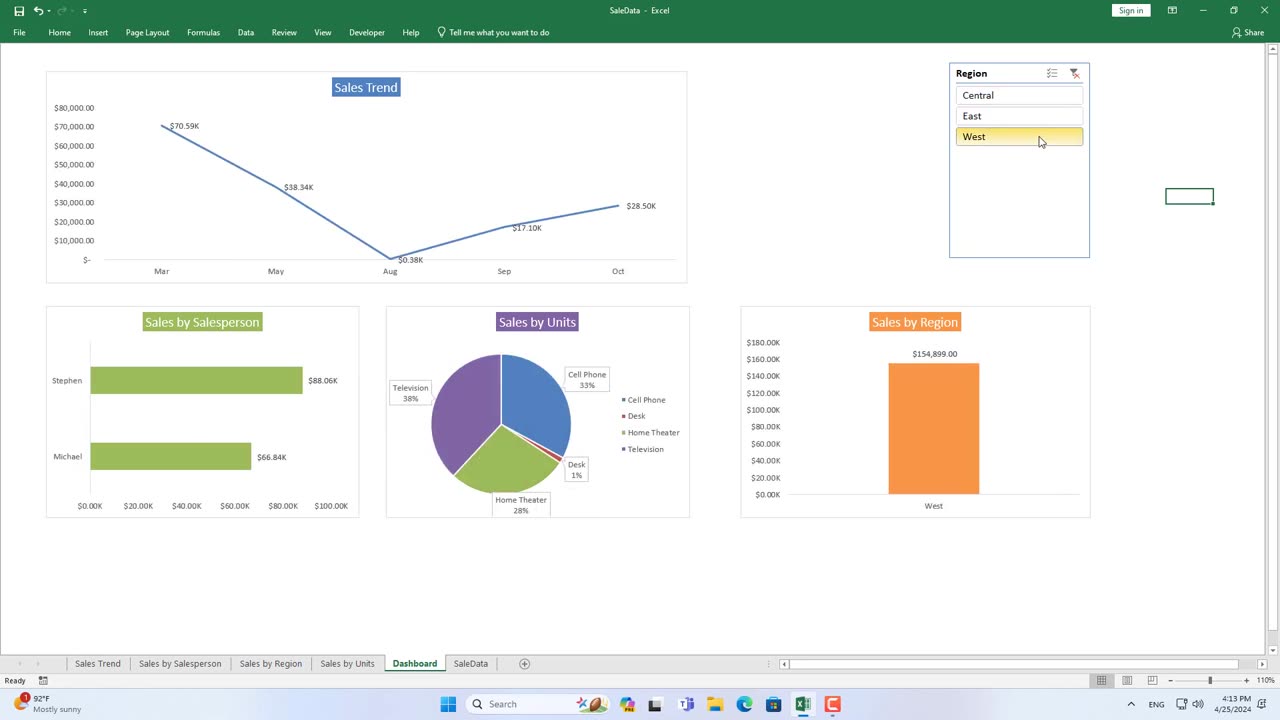Click the macro recording status bar icon
This screenshot has height=720, width=1280.
pos(43,681)
